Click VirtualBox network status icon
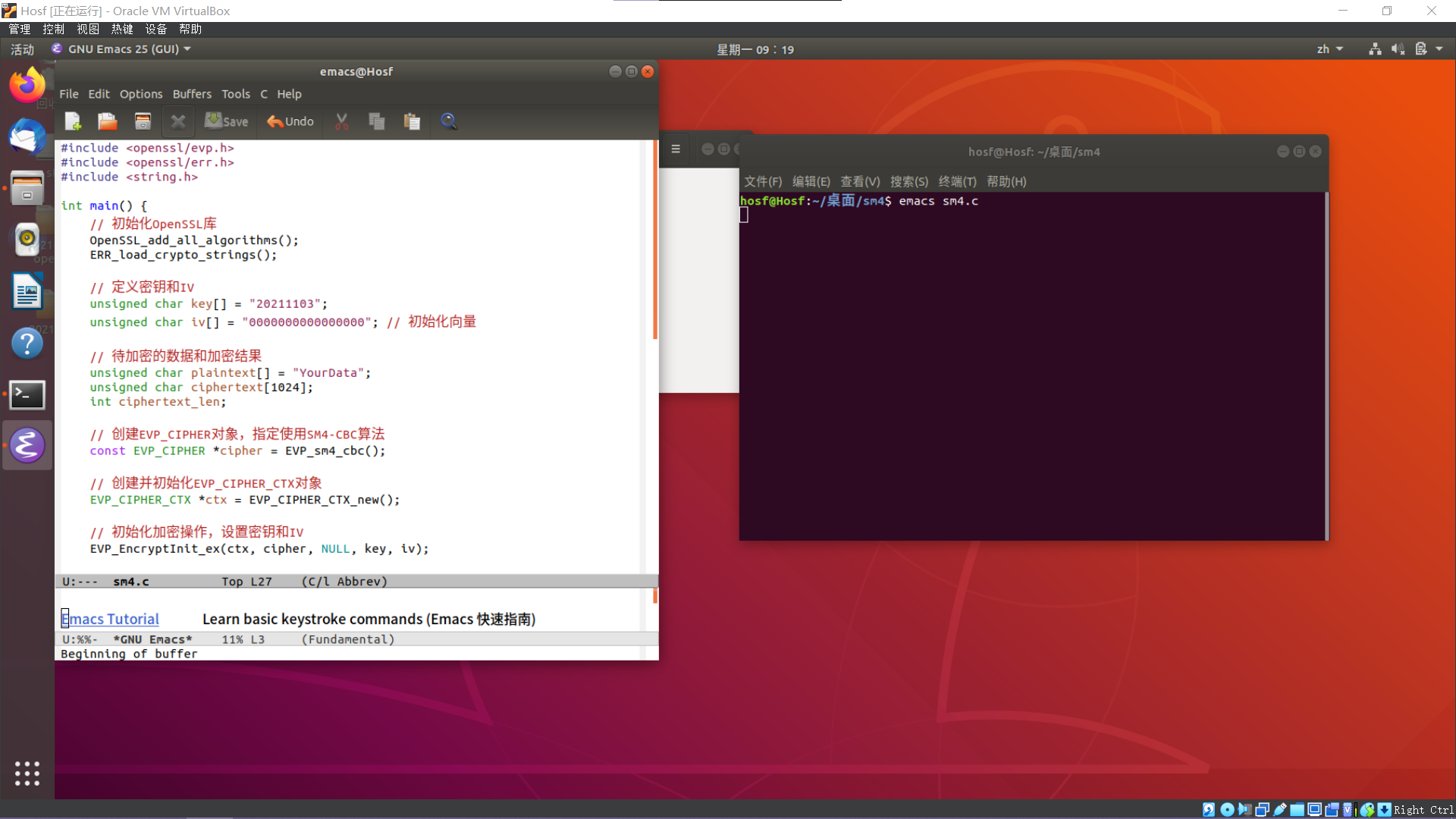1456x819 pixels. click(x=1263, y=810)
